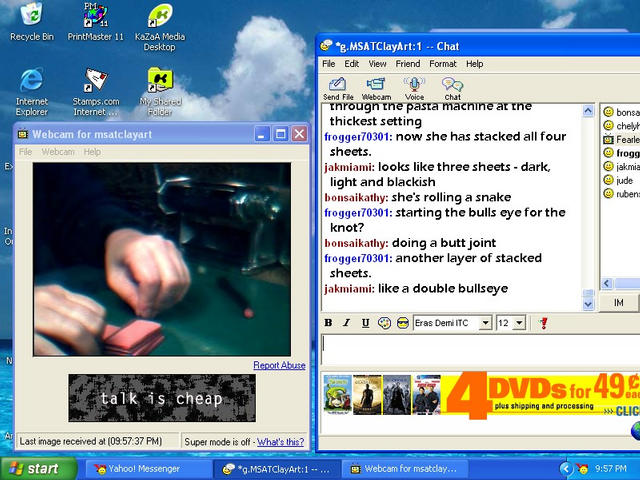This screenshot has height=480, width=640.
Task: Open KaZaA Media Desktop shortcut
Action: coord(160,26)
